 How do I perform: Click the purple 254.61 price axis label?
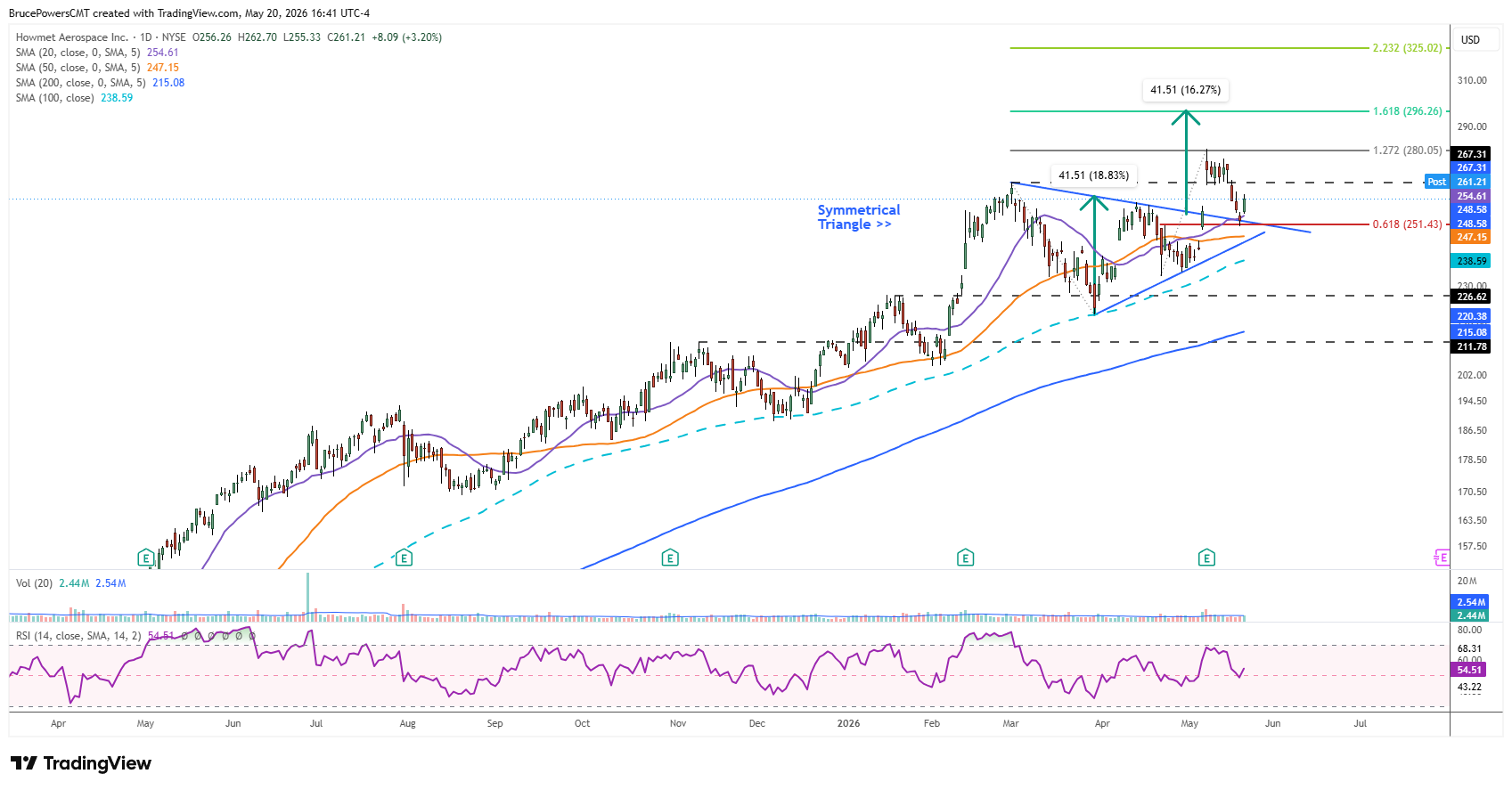tap(1471, 196)
